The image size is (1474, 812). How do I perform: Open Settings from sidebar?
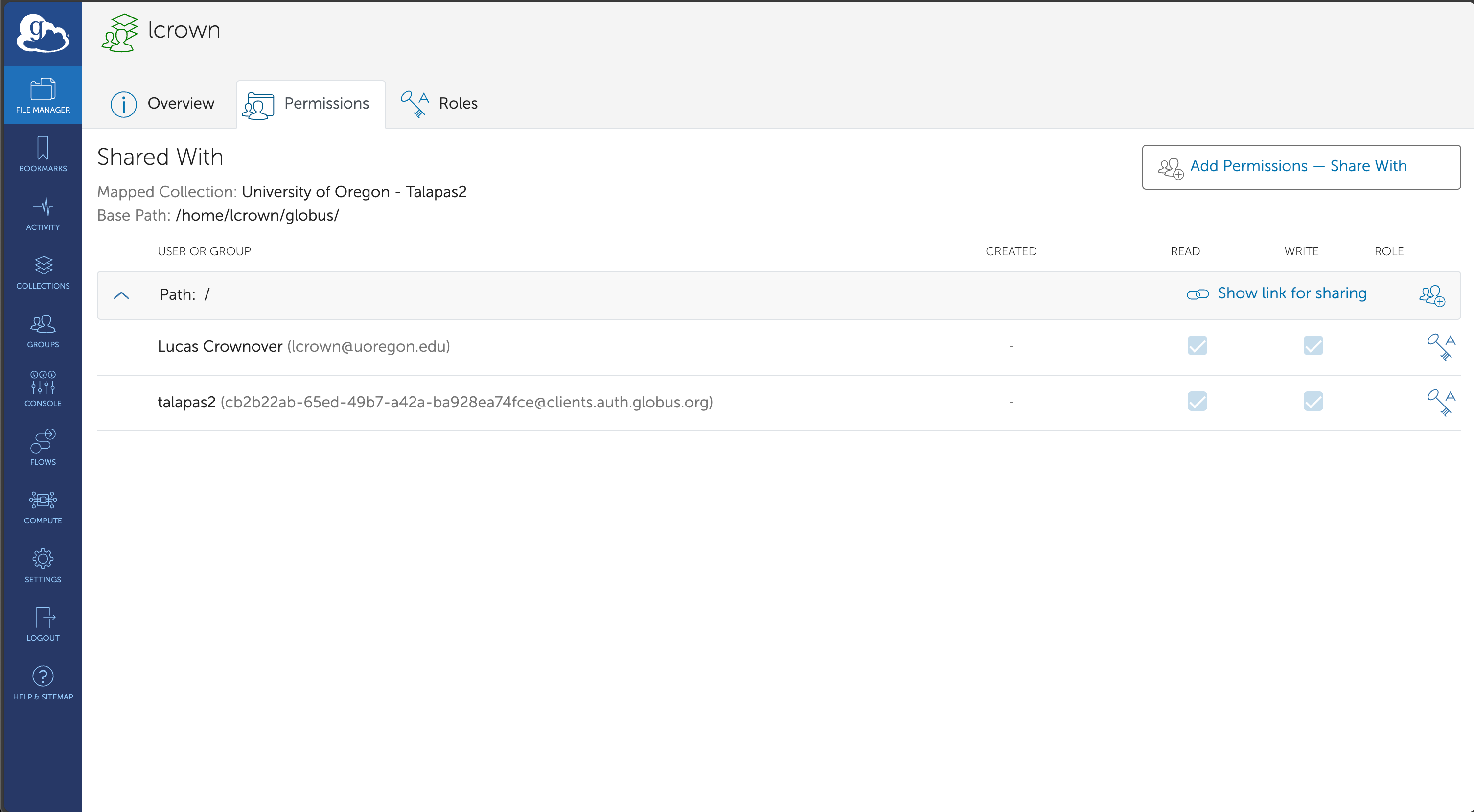42,564
